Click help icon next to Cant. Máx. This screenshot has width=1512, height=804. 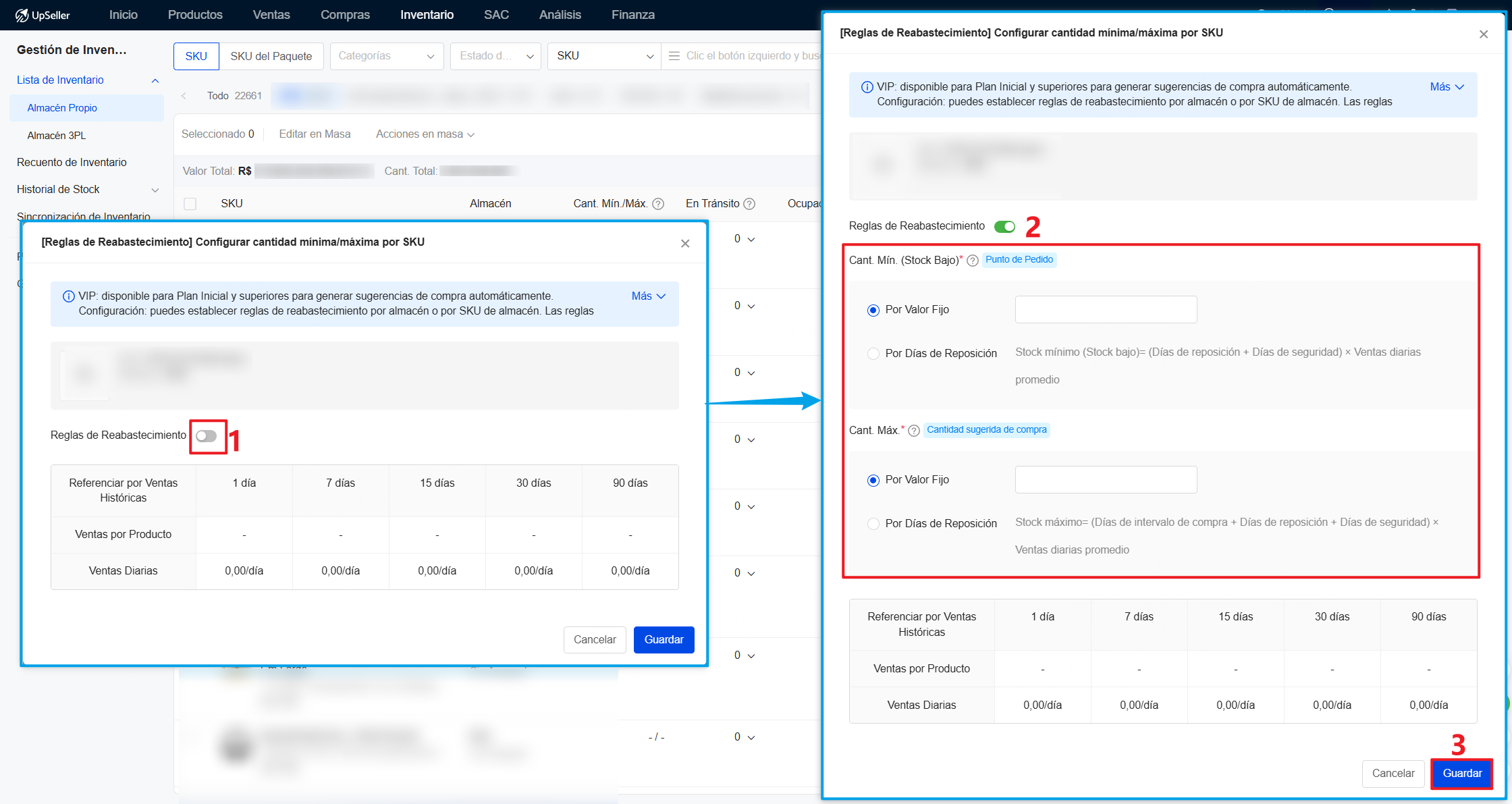point(913,431)
